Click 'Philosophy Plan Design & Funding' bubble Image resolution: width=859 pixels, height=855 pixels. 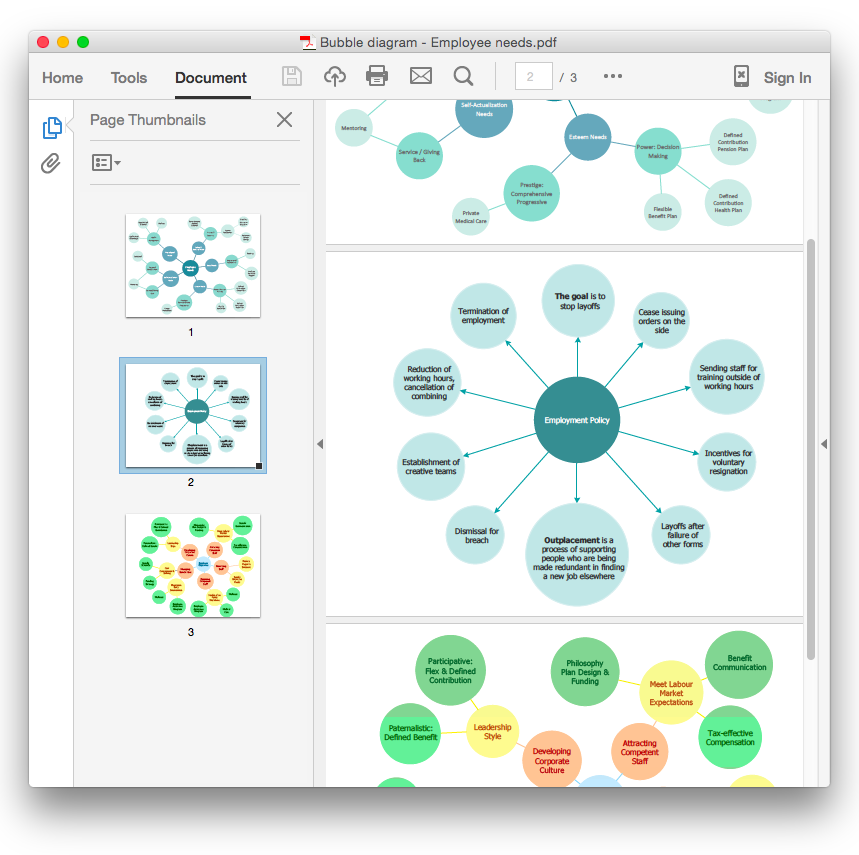coord(585,672)
